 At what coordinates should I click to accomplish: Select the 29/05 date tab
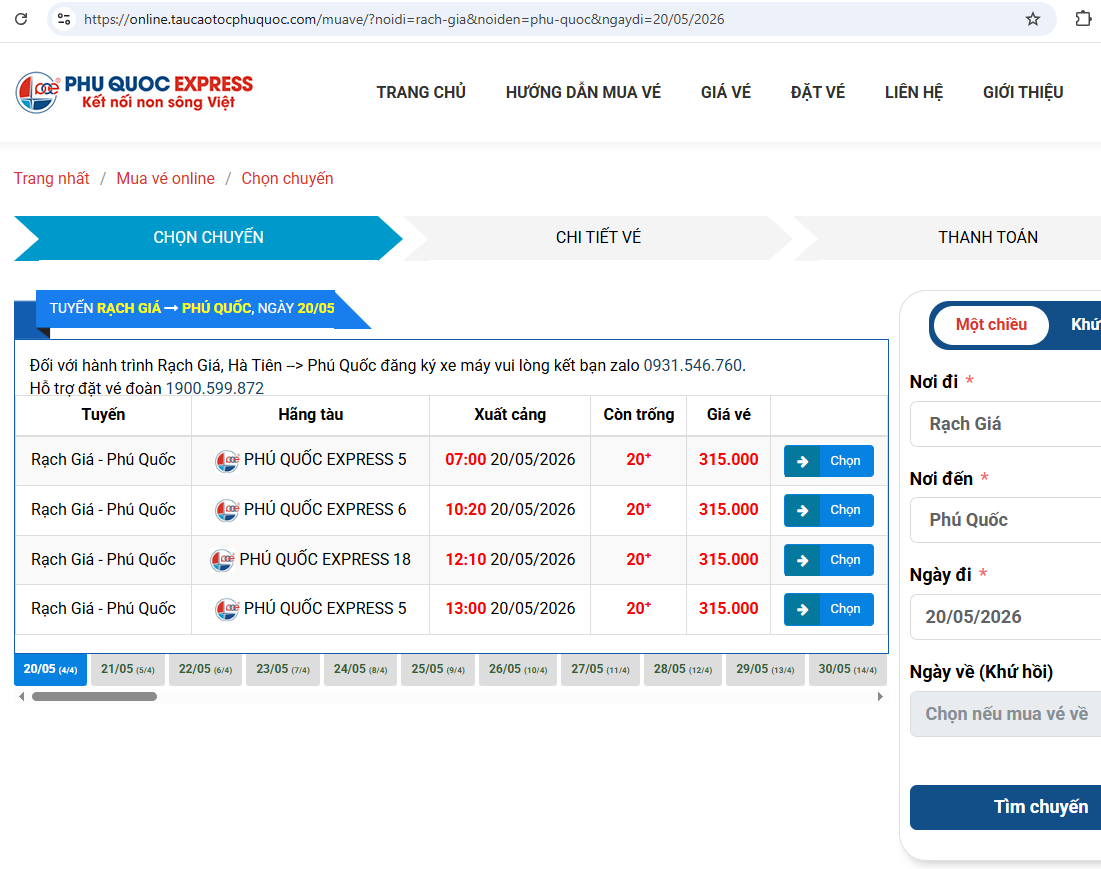pos(765,670)
